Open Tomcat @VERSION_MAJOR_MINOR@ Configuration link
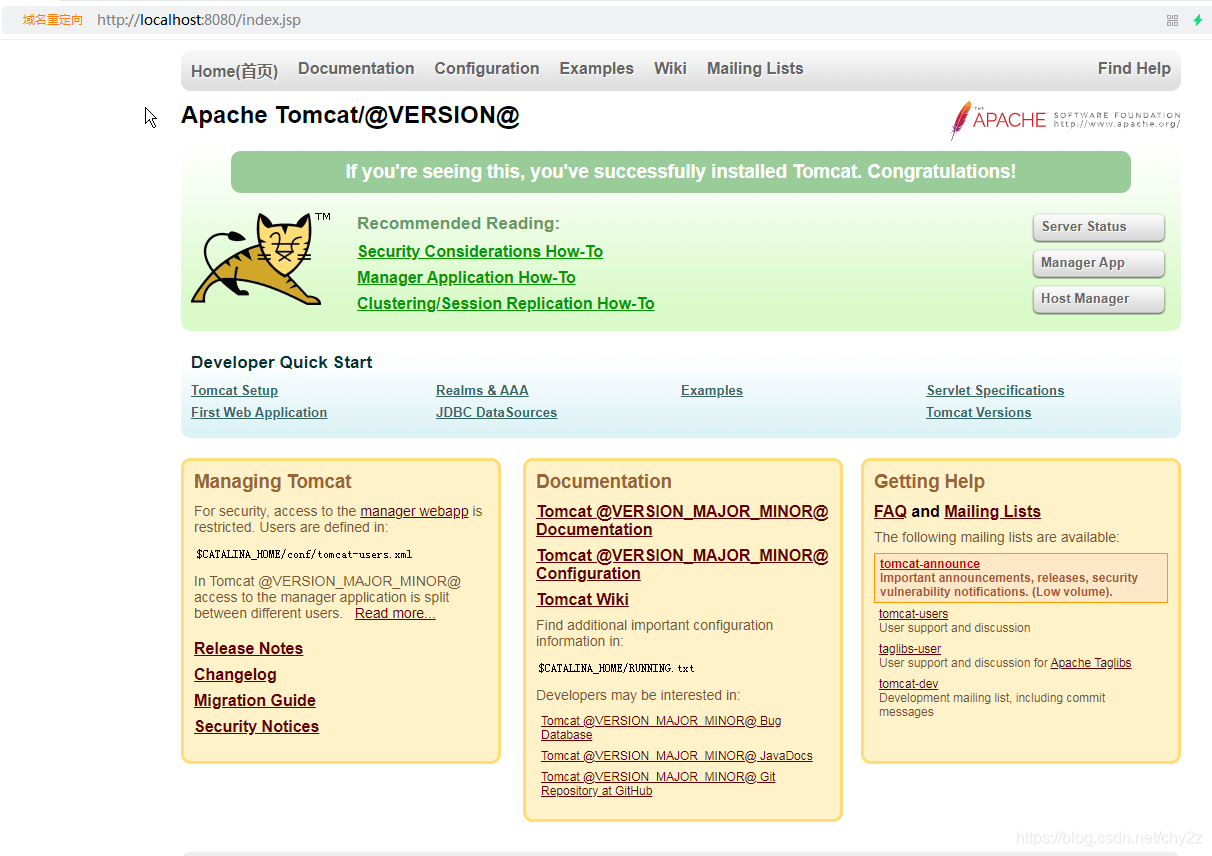This screenshot has width=1212, height=856. tap(682, 564)
